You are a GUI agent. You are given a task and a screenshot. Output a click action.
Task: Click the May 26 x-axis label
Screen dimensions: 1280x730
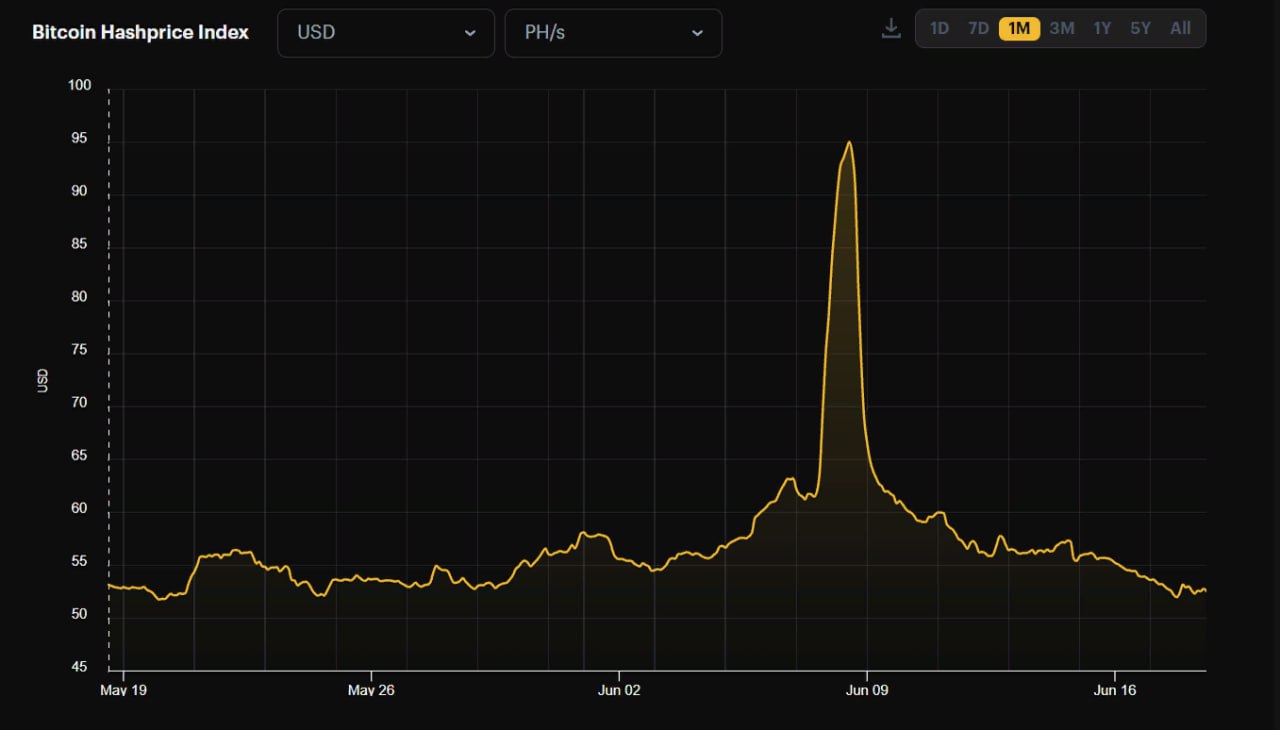370,690
